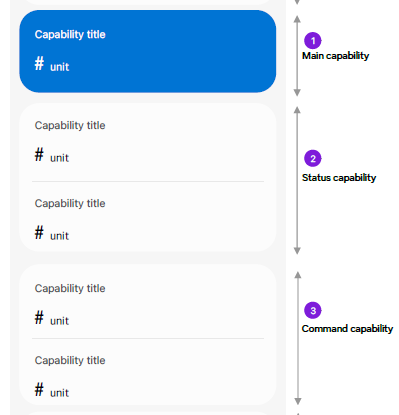This screenshot has height=415, width=399.
Task: Click the white unit text in blue card
Action: [x=59, y=67]
